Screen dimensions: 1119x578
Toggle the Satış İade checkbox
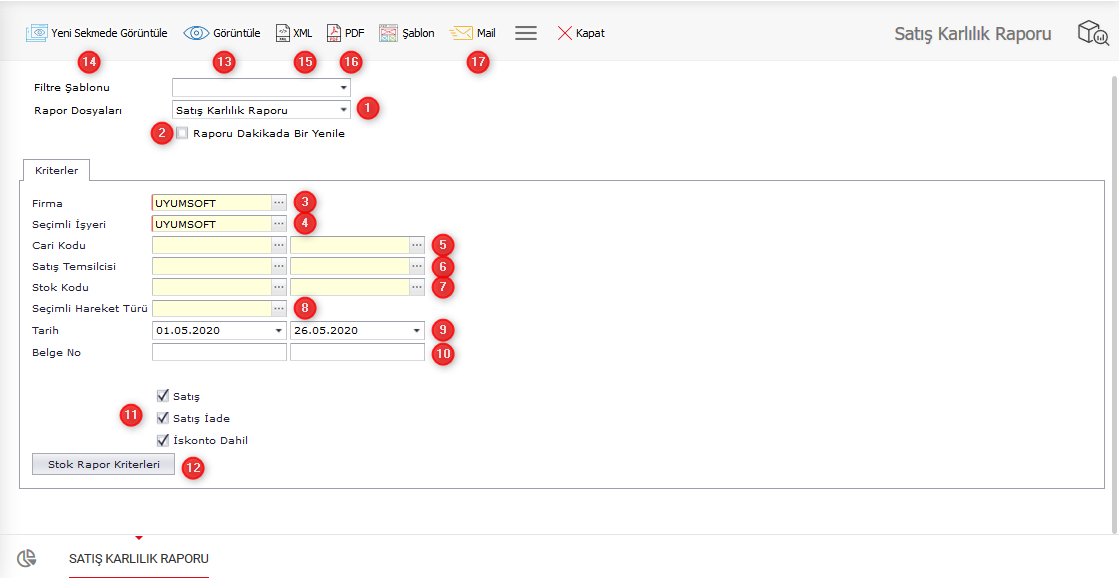tap(163, 418)
